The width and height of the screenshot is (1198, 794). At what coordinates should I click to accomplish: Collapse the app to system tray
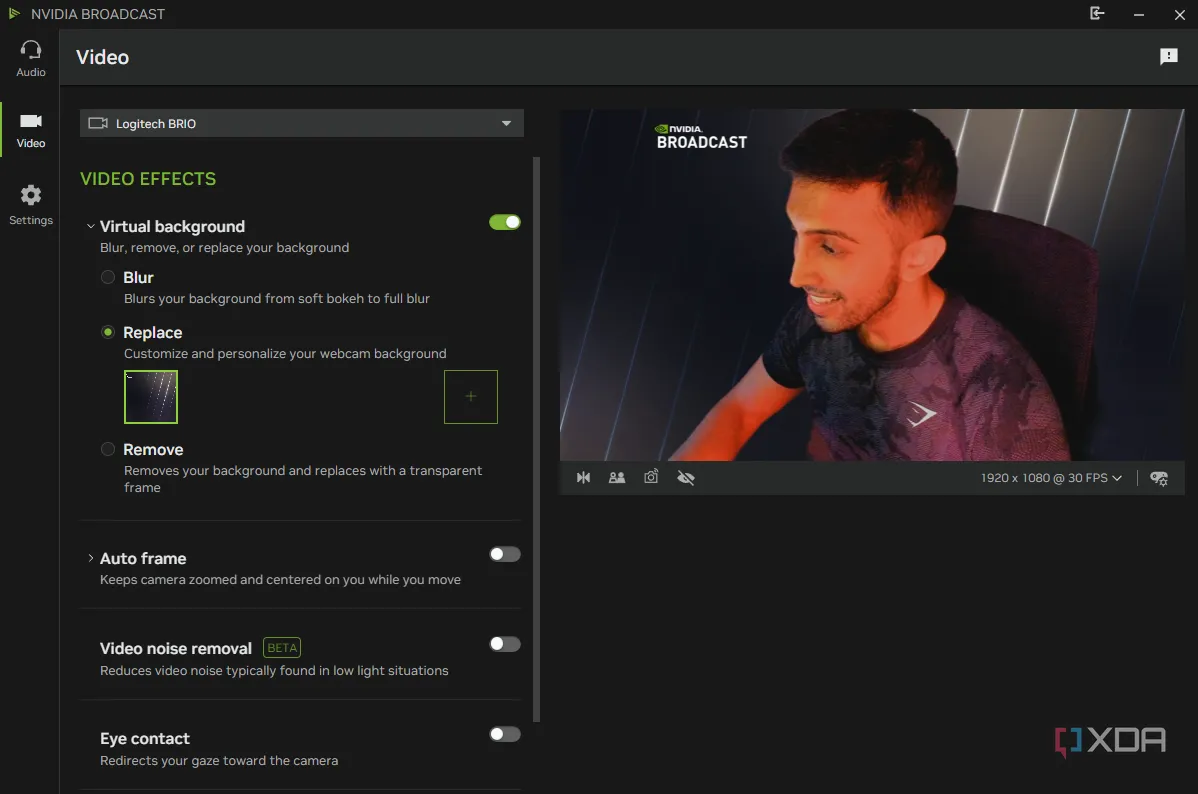[x=1096, y=14]
